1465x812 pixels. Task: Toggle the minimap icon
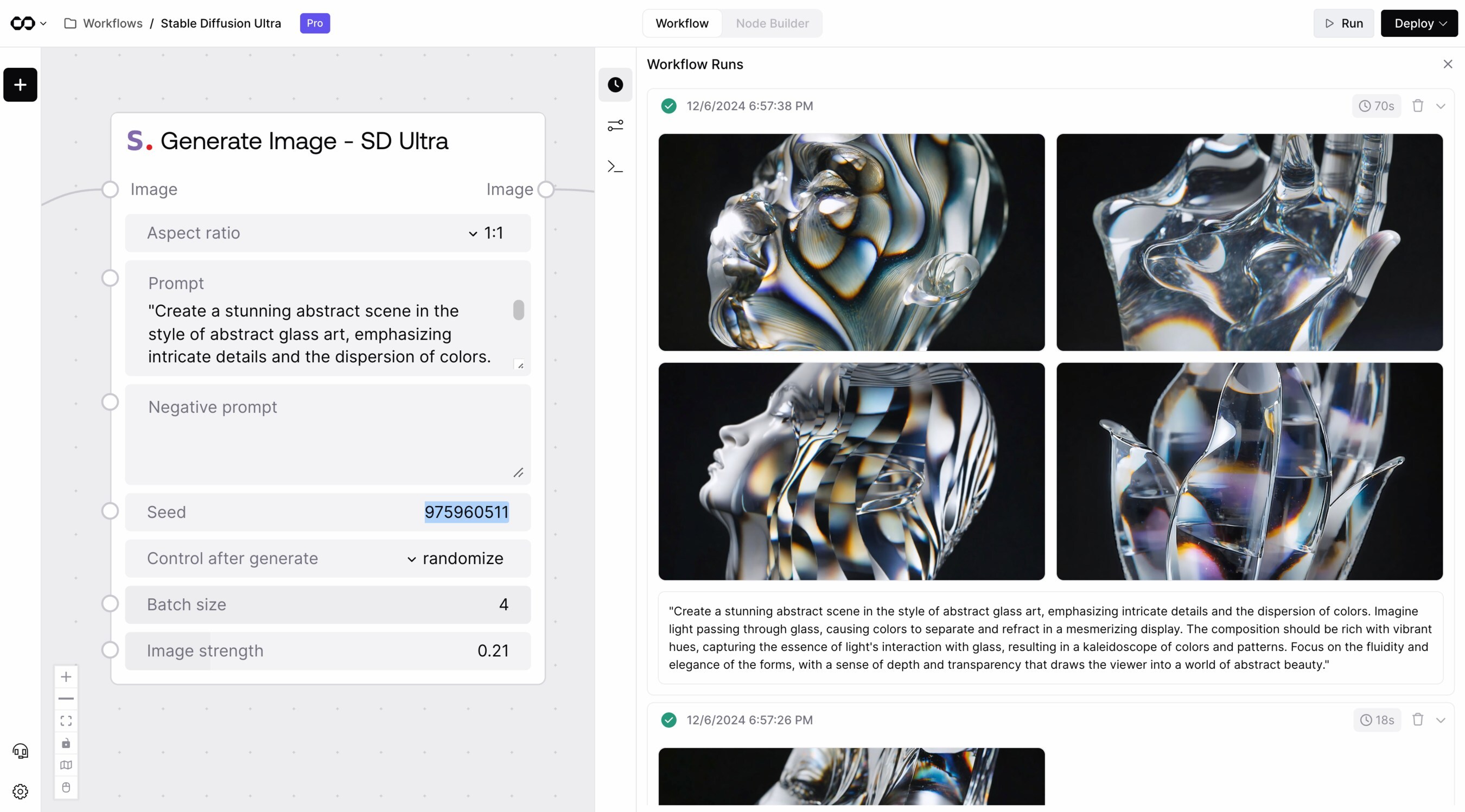coord(66,765)
